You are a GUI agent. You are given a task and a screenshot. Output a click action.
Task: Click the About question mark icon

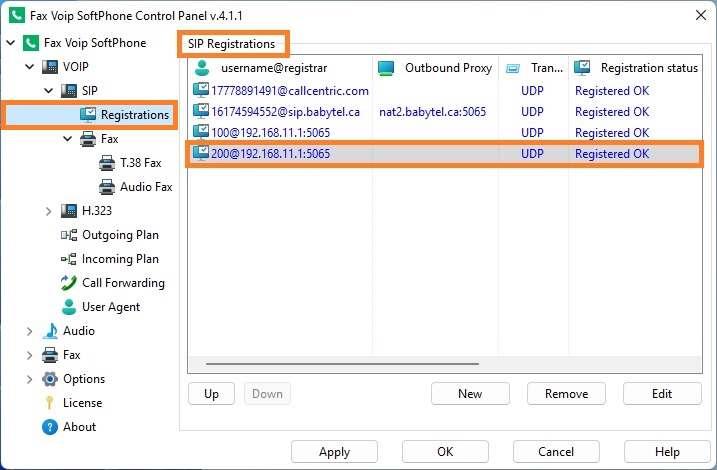coord(50,427)
